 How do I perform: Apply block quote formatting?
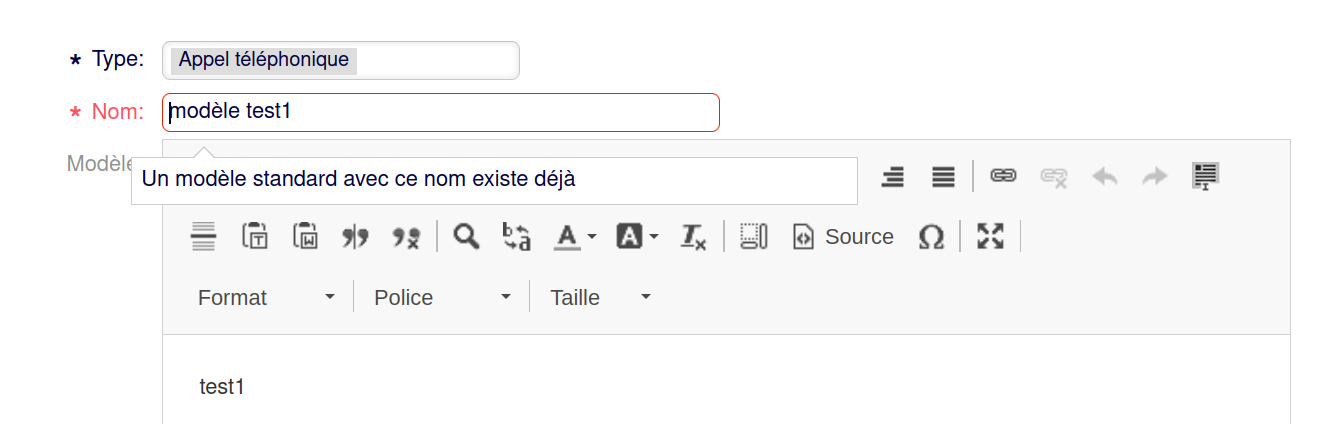tap(355, 237)
